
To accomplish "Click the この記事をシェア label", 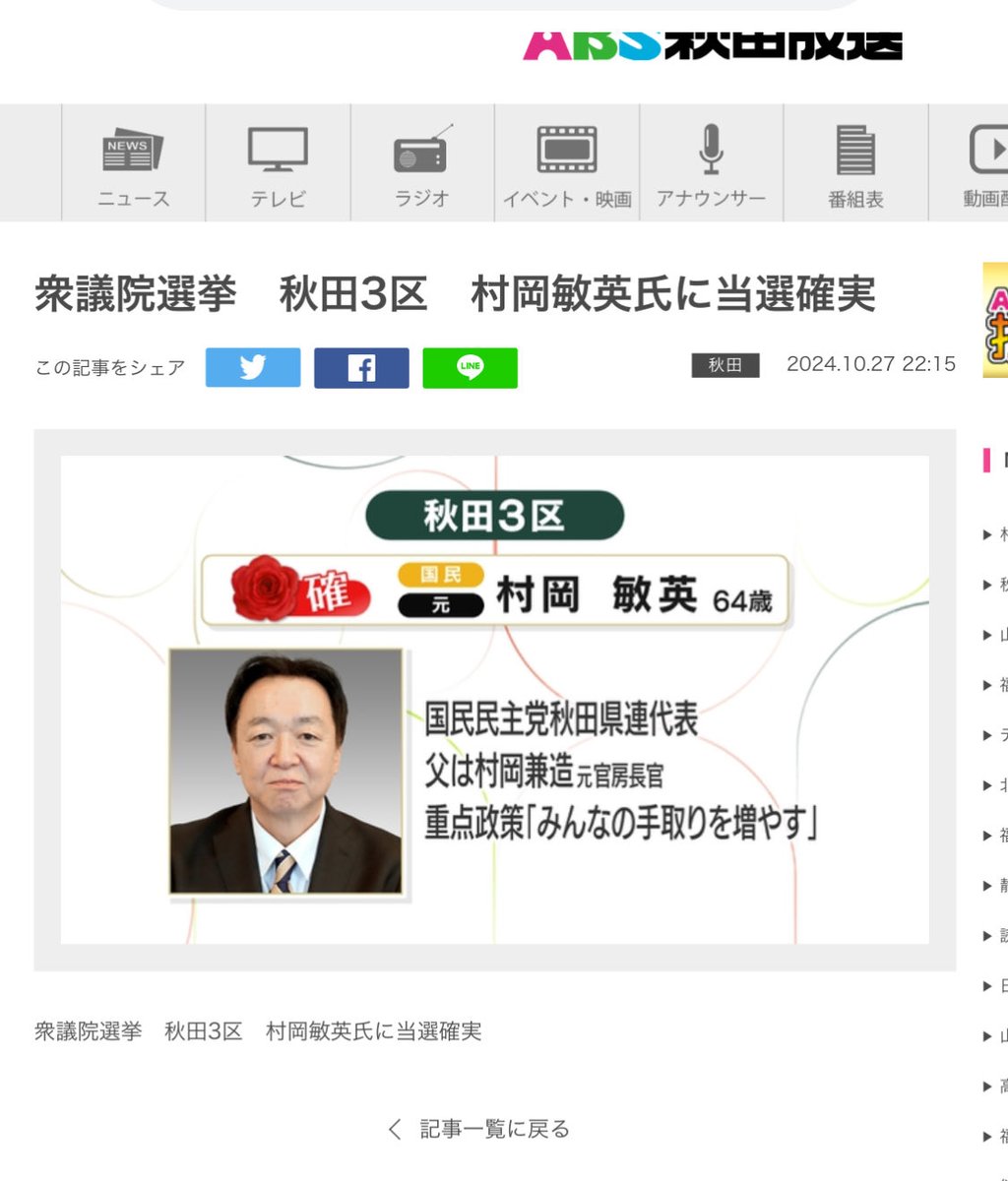I will 110,368.
